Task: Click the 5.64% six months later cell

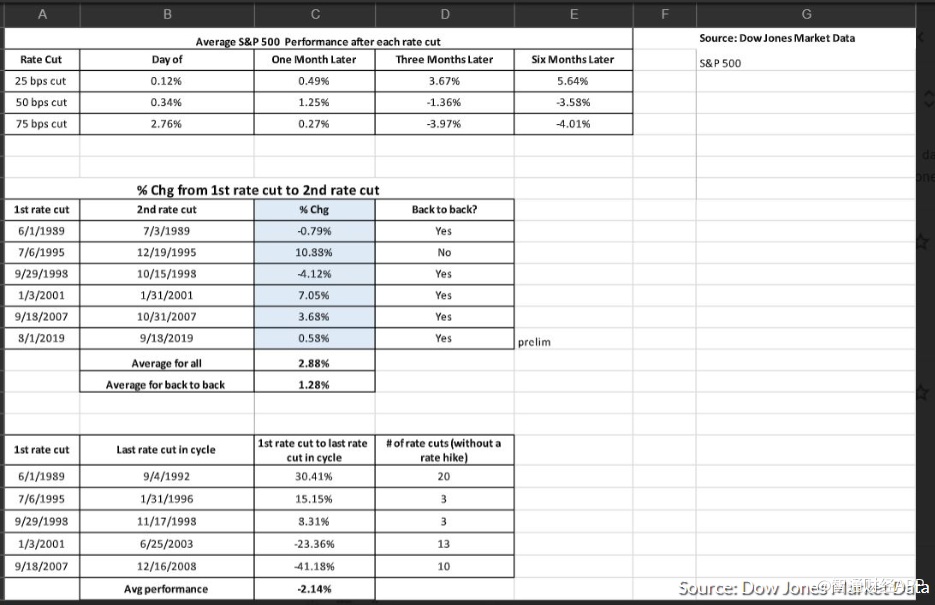Action: (x=573, y=81)
